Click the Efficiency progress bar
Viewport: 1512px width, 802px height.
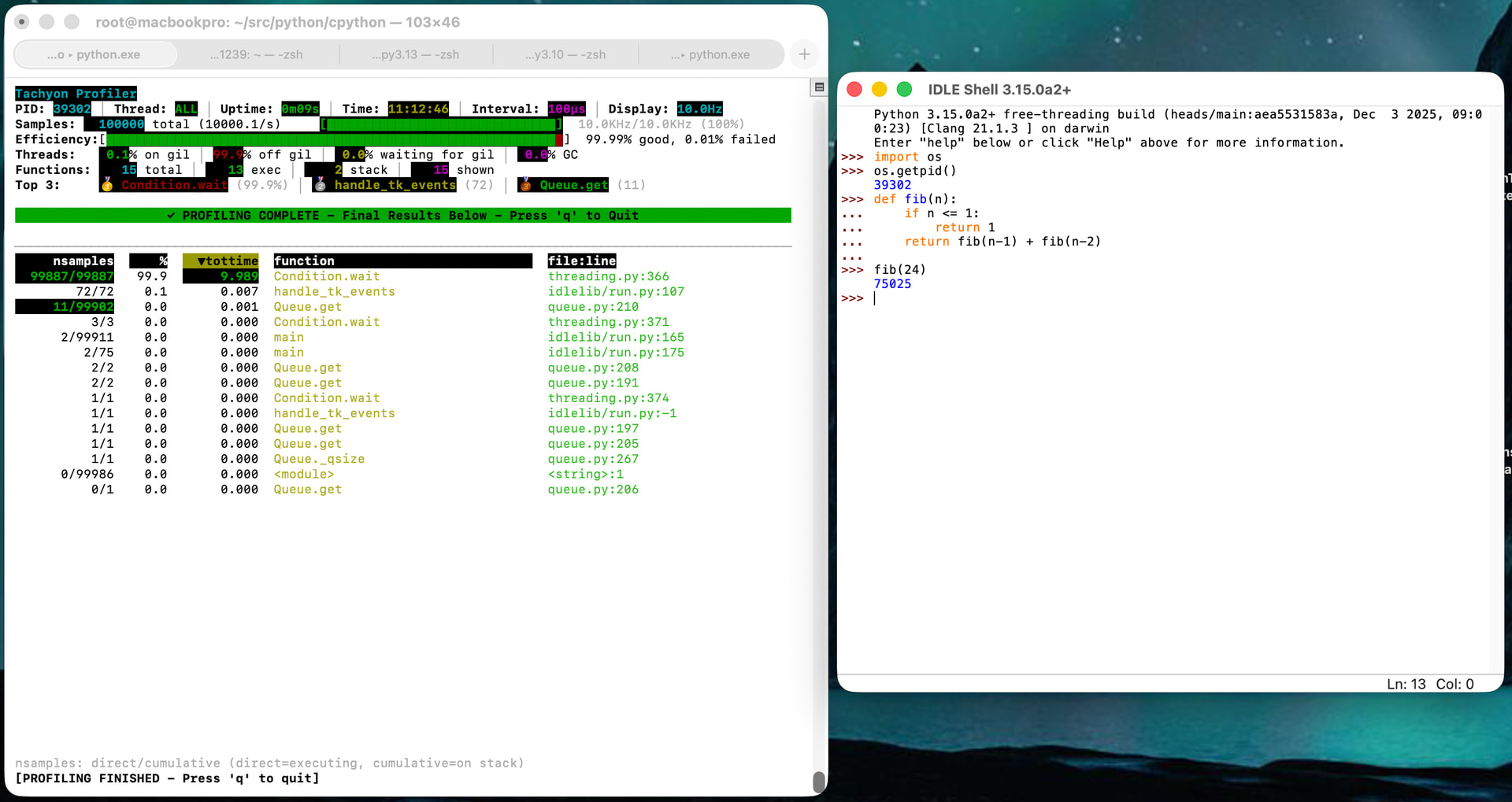point(335,139)
